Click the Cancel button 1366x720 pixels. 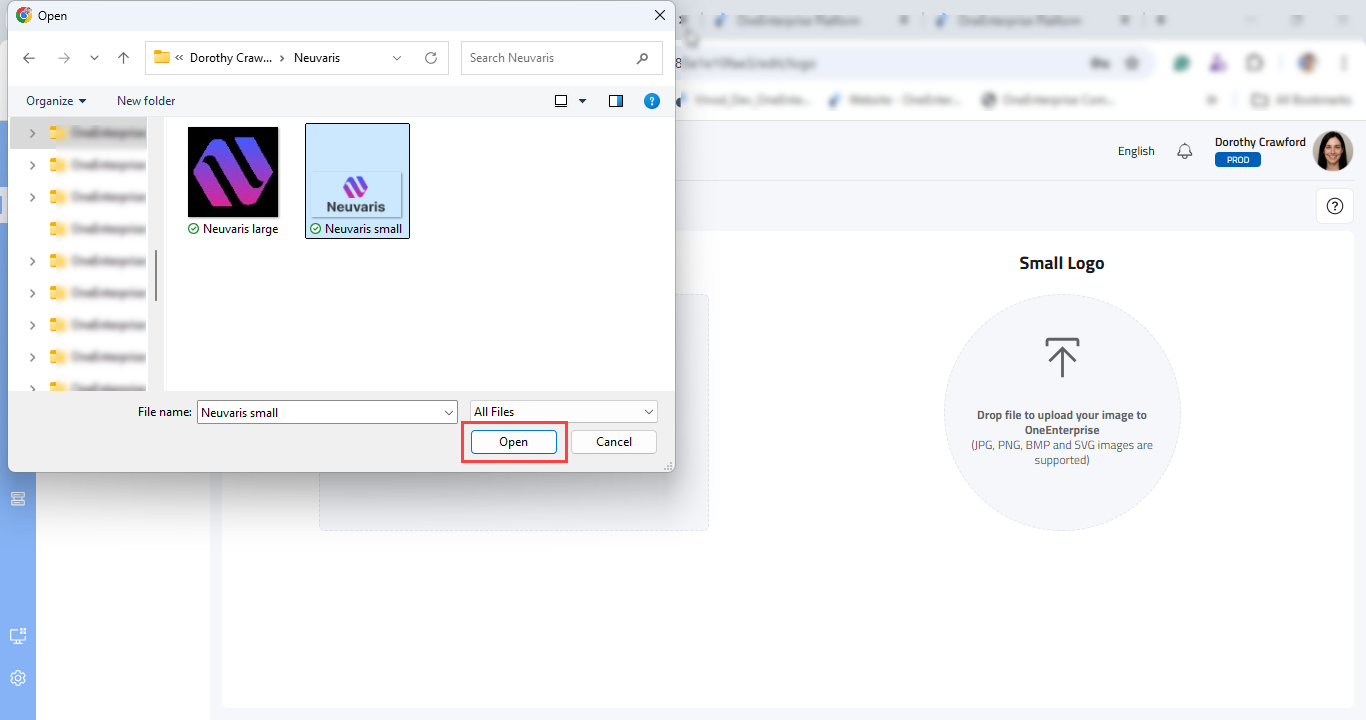613,442
